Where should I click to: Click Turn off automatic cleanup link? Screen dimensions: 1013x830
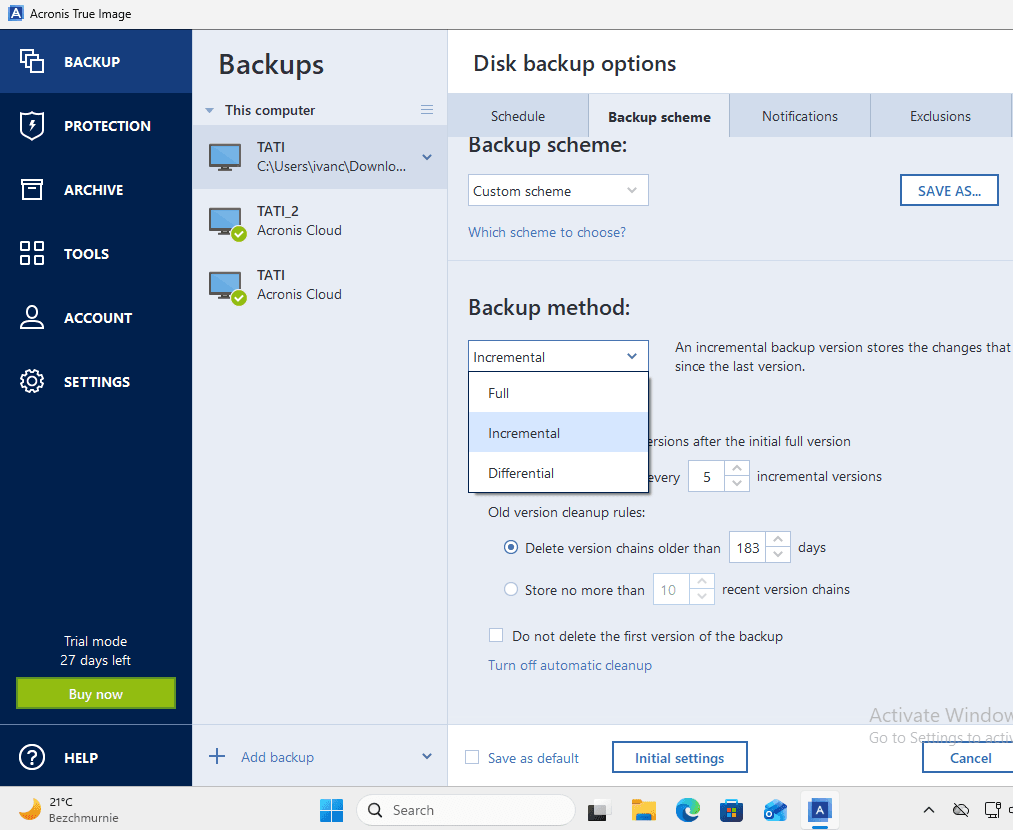coord(570,665)
